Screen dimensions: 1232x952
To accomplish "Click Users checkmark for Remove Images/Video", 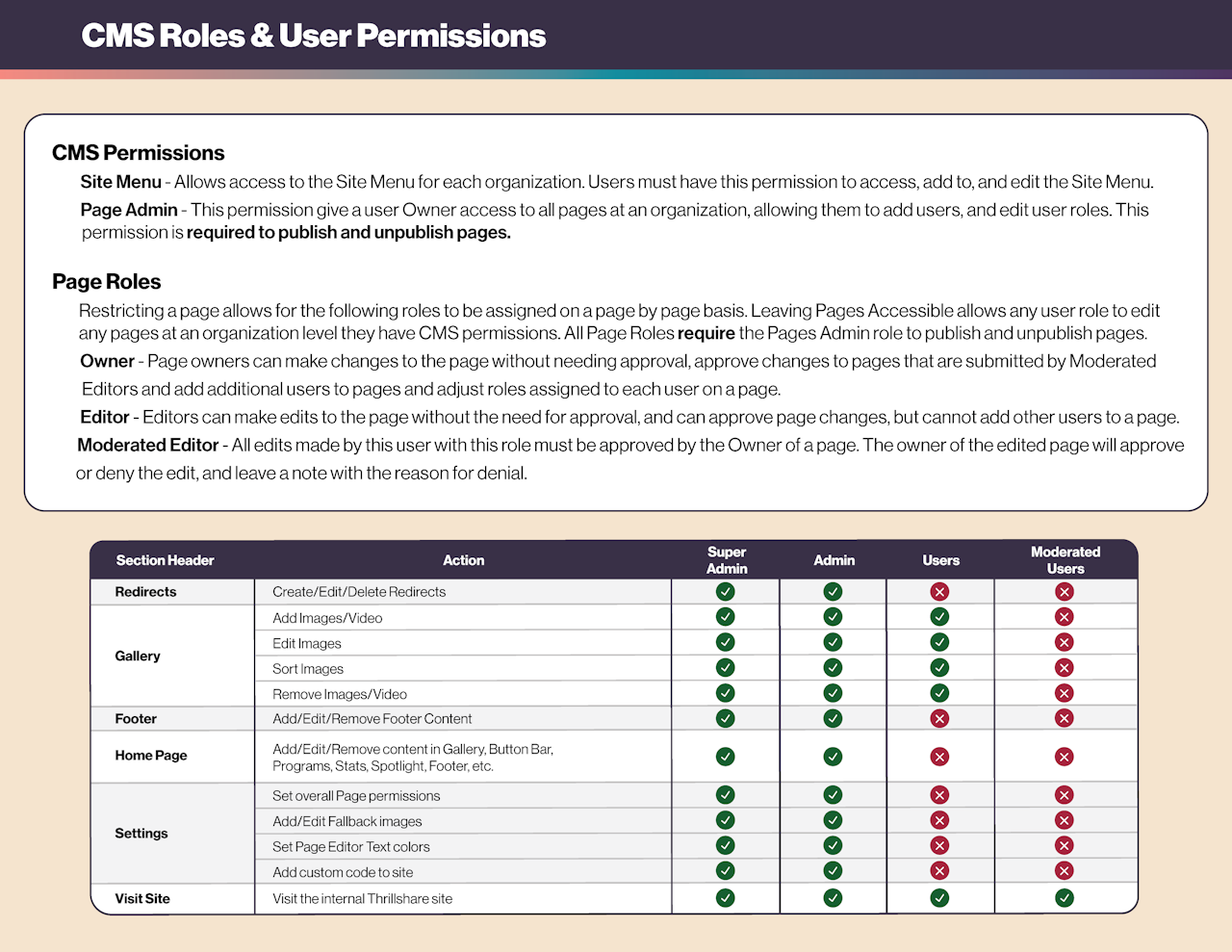I will pyautogui.click(x=940, y=693).
